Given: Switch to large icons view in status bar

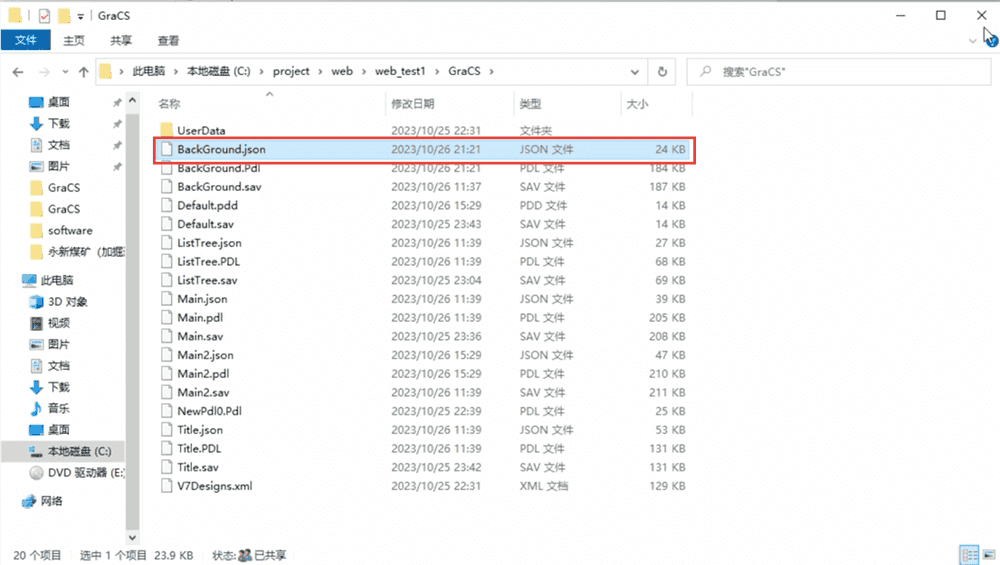Looking at the screenshot, I should [x=986, y=554].
